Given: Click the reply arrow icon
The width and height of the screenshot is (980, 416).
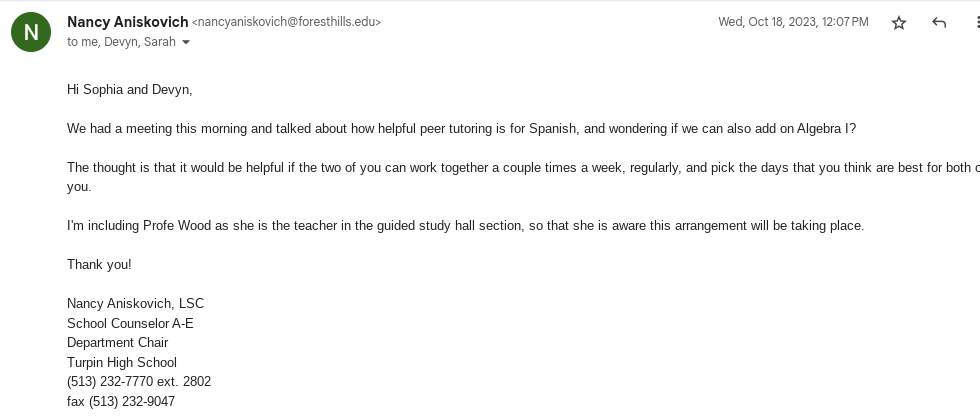Looking at the screenshot, I should pos(938,23).
